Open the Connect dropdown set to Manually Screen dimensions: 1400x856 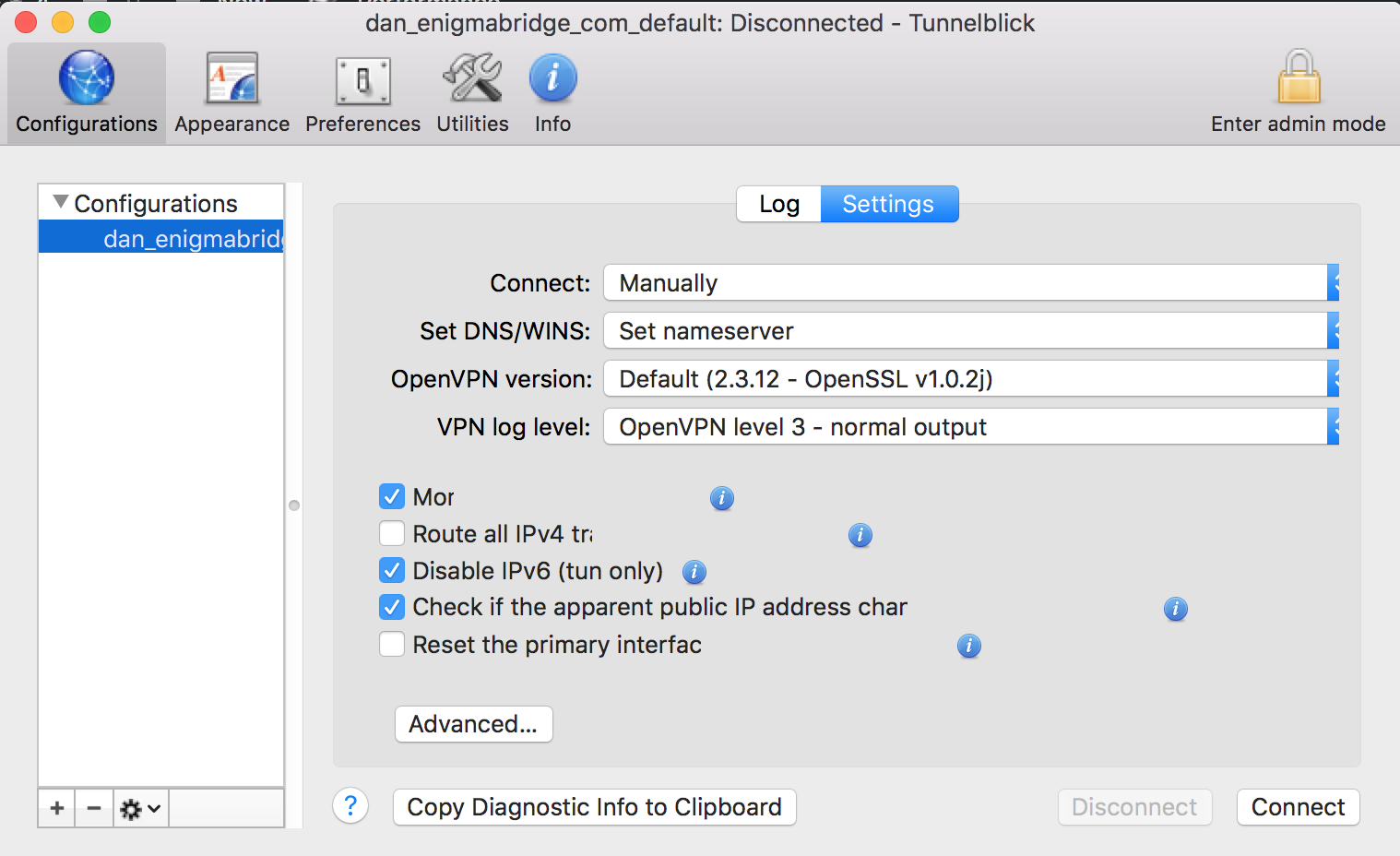pos(970,283)
